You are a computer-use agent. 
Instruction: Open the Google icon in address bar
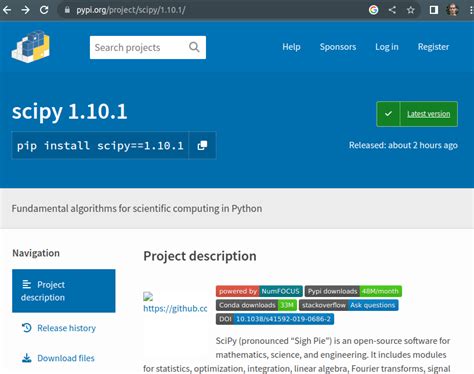click(x=374, y=10)
